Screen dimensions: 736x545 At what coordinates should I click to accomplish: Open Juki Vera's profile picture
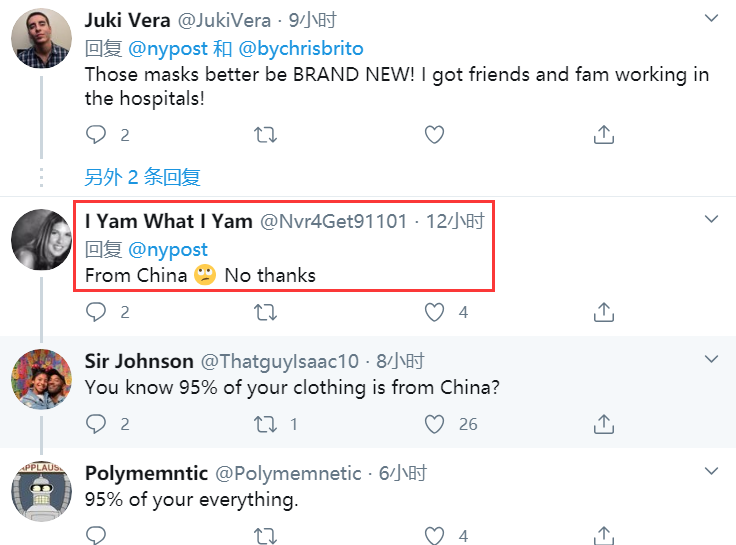click(41, 40)
